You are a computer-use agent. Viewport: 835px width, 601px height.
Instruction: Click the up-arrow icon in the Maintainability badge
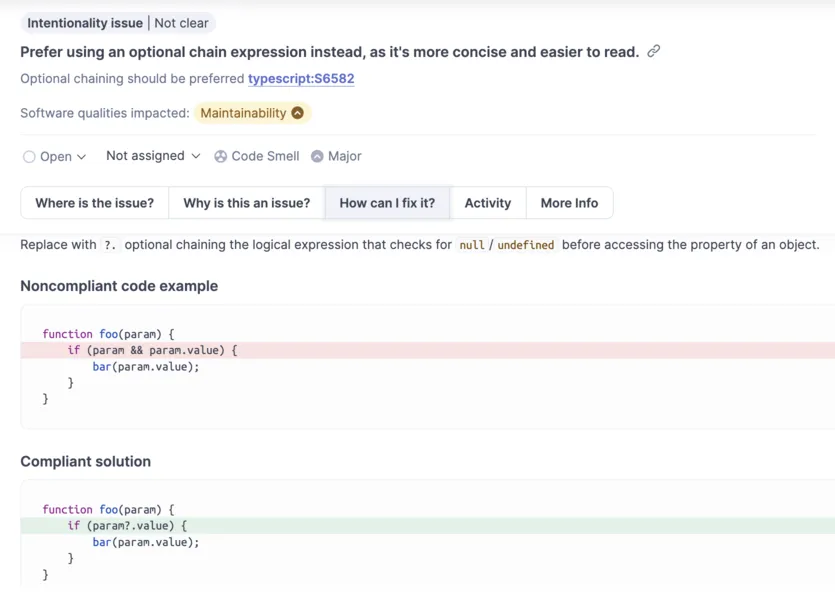297,113
